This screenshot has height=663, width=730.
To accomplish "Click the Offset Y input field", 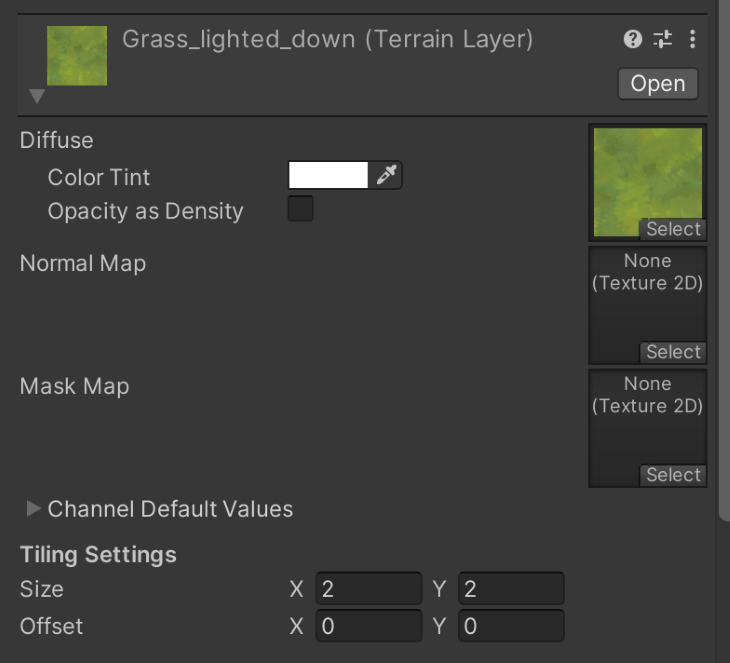I will point(511,626).
